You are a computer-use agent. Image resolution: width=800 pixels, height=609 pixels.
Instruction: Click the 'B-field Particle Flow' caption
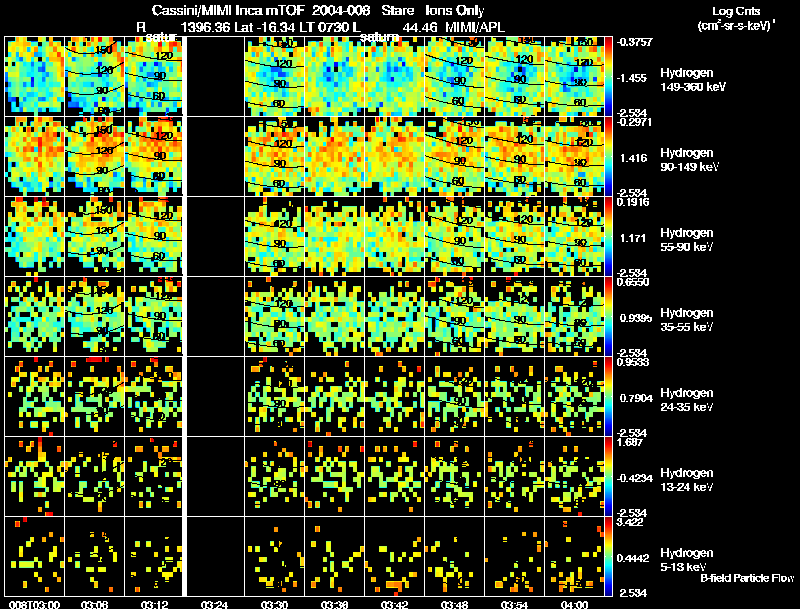747,578
